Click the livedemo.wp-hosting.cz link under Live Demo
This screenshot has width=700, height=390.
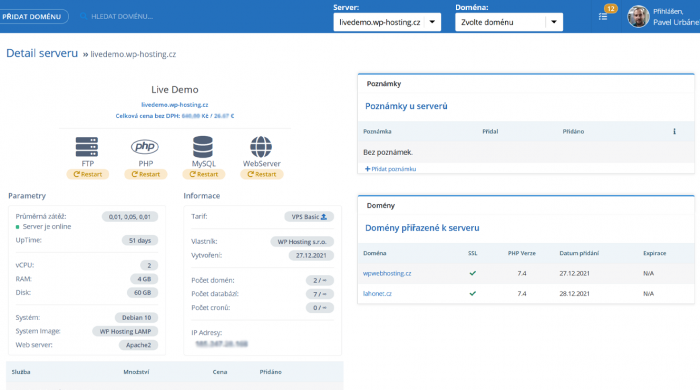coord(175,105)
